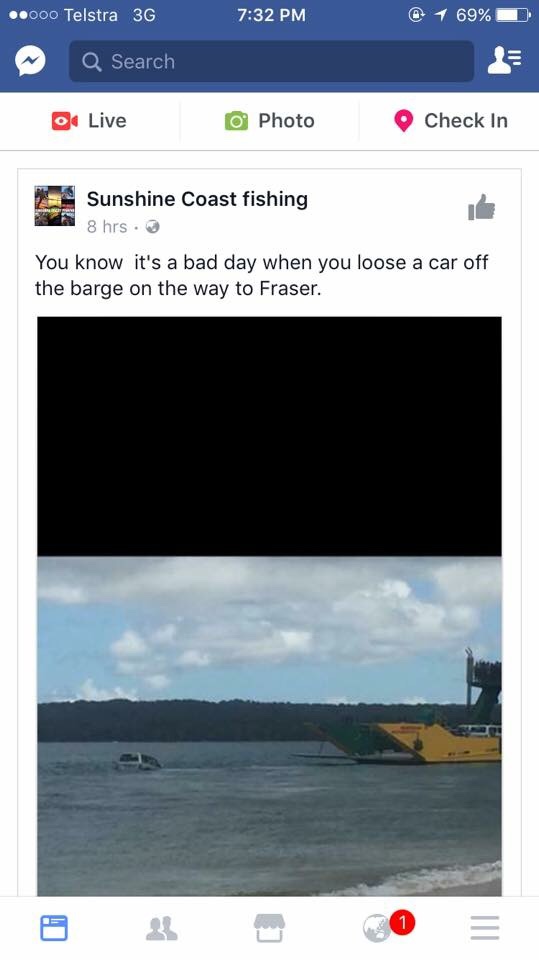The height and width of the screenshot is (960, 539).
Task: Tap the red Live camera icon
Action: pyautogui.click(x=64, y=121)
